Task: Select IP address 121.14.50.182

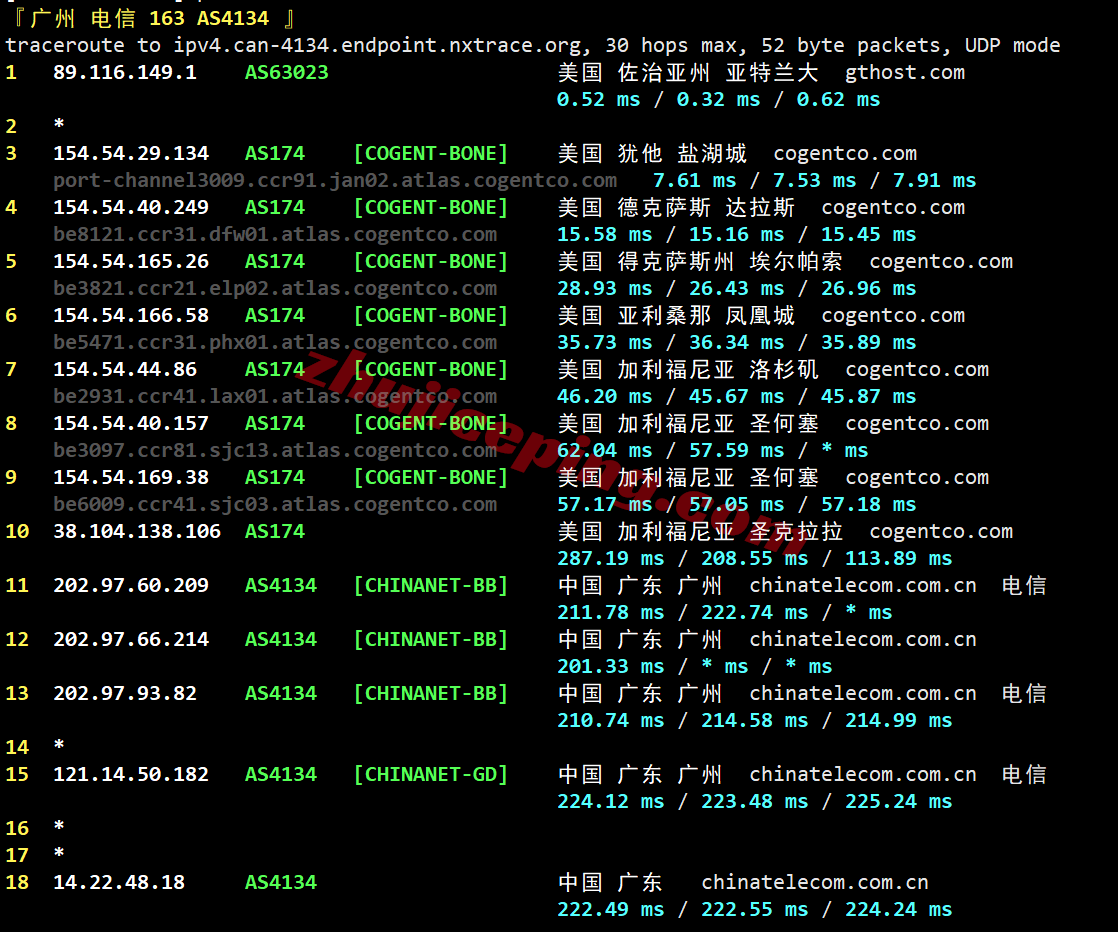Action: (131, 775)
